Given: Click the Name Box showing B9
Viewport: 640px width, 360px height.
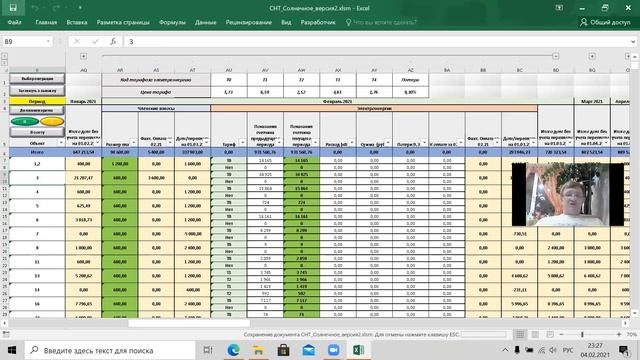Looking at the screenshot, I should click(24, 42).
